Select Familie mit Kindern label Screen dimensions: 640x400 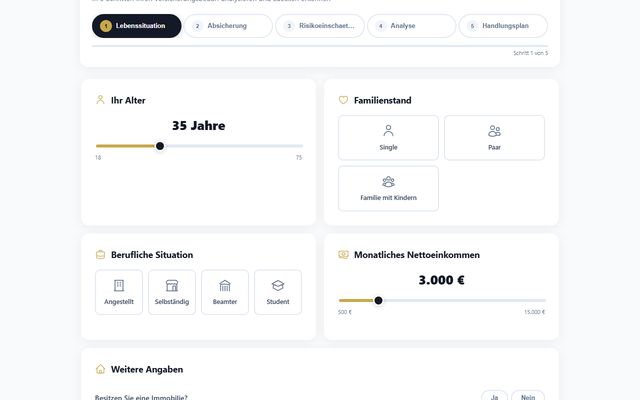pos(388,198)
